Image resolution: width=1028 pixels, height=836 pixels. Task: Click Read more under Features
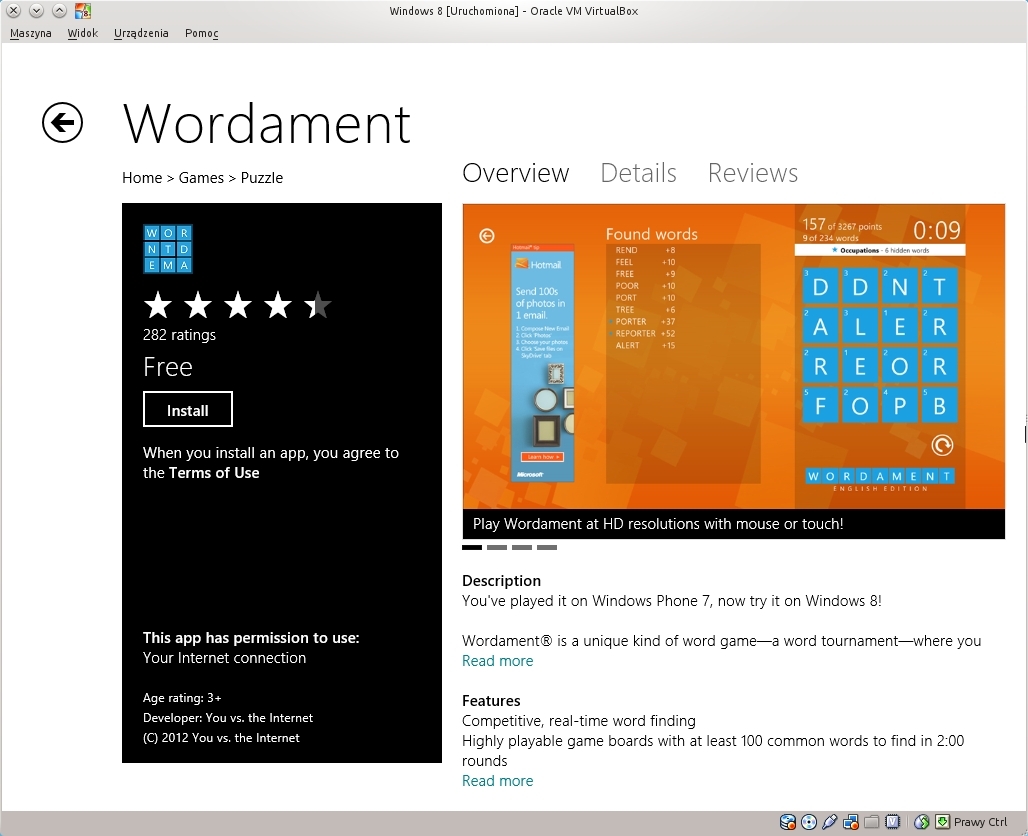pyautogui.click(x=498, y=781)
